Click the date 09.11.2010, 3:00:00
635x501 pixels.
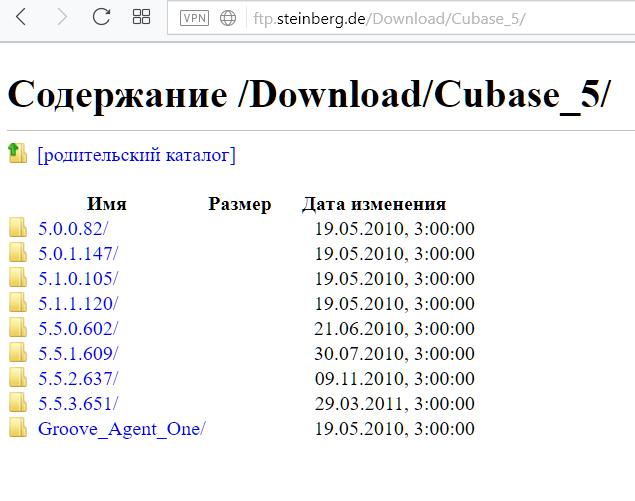394,379
